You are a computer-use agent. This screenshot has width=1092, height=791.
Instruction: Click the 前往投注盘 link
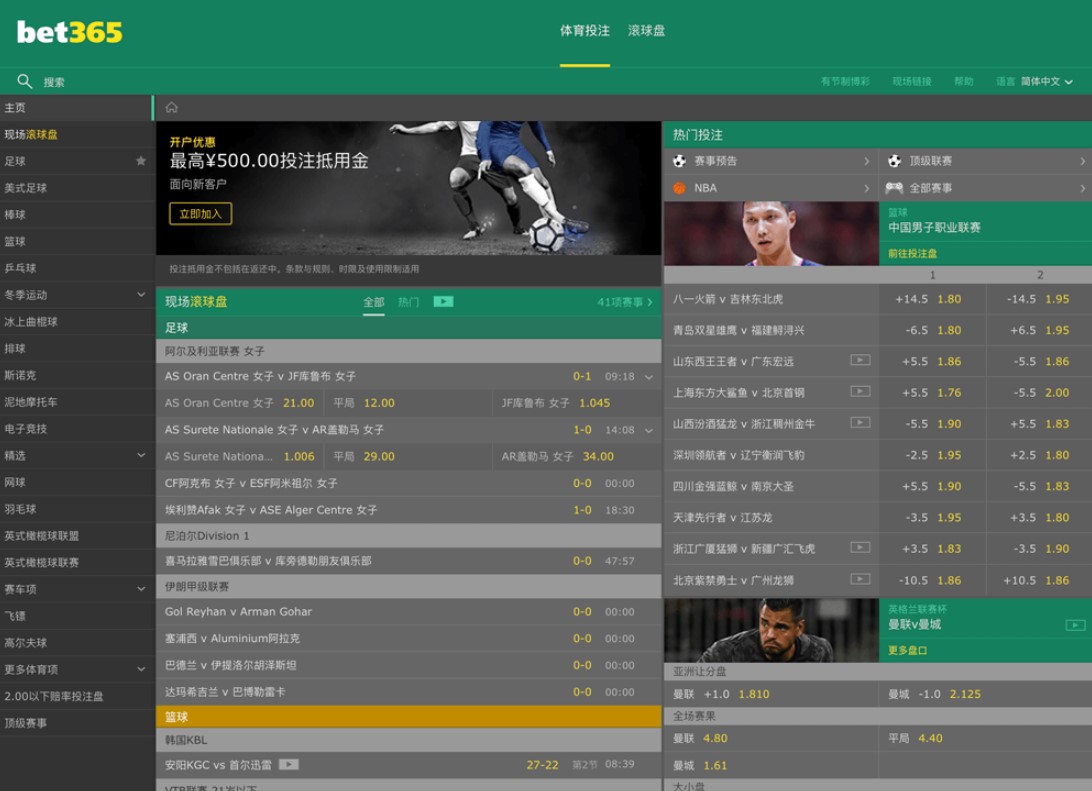(912, 253)
